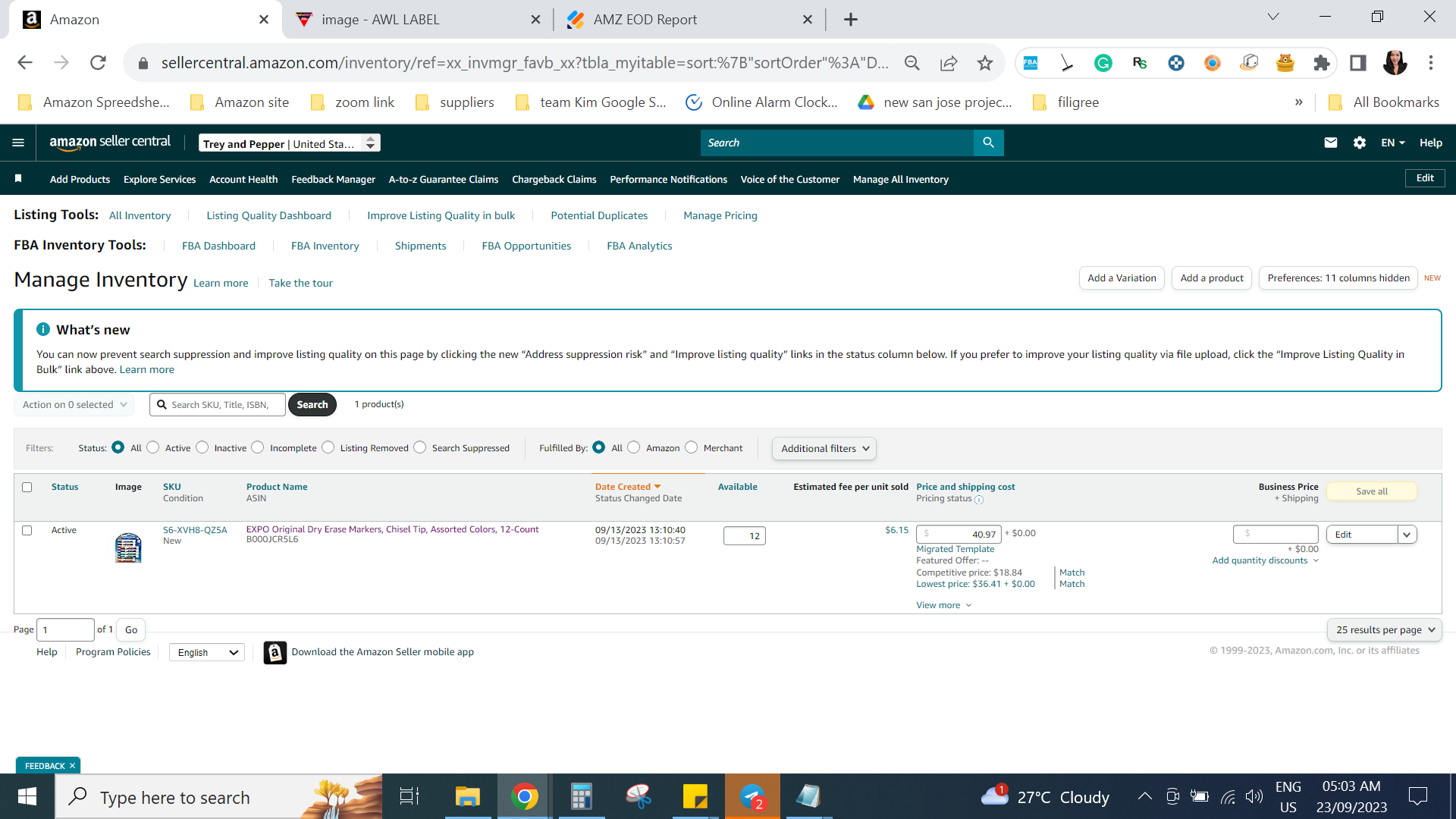Click the search magnifier button in Seller Central

988,143
